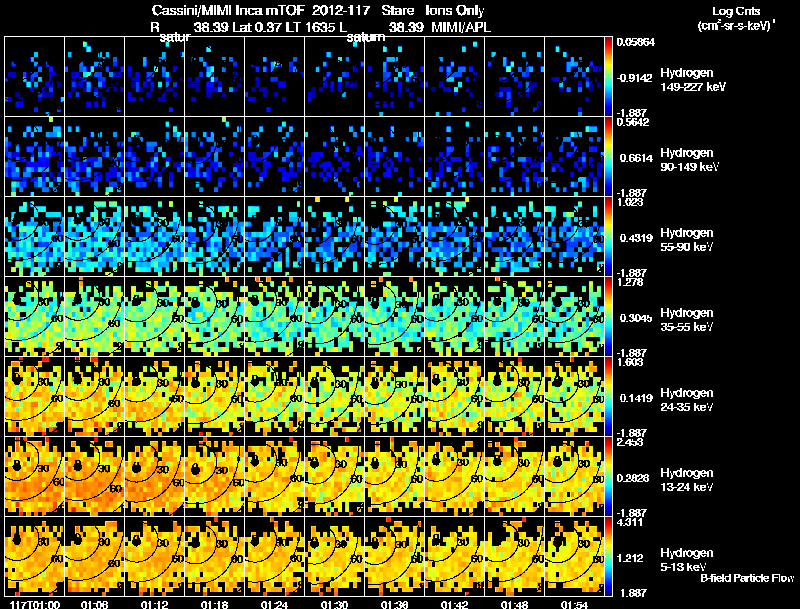Select the 'Hydrogen 24-35 keV' row label
This screenshot has height=609, width=800.
[687, 400]
